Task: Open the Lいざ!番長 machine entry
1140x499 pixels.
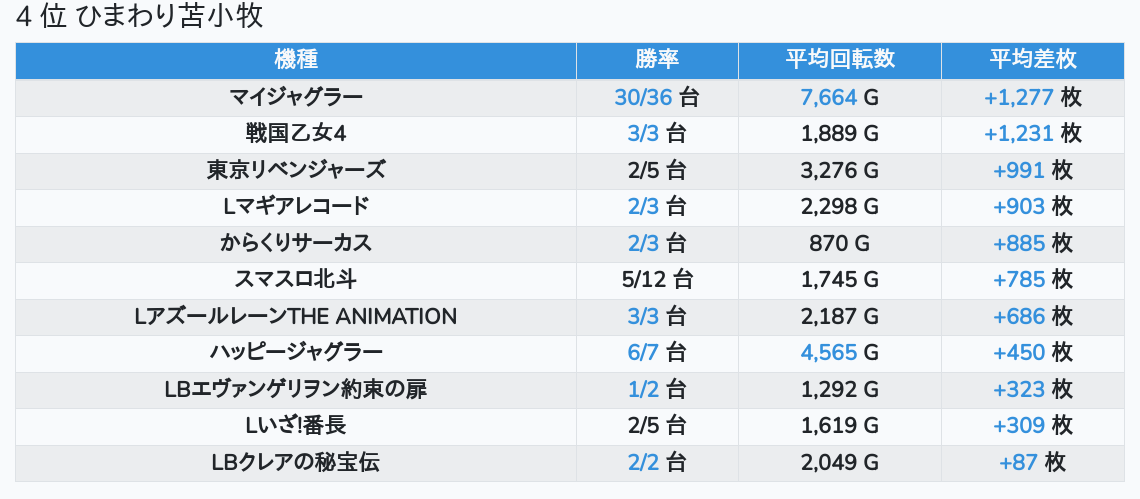Action: 295,425
